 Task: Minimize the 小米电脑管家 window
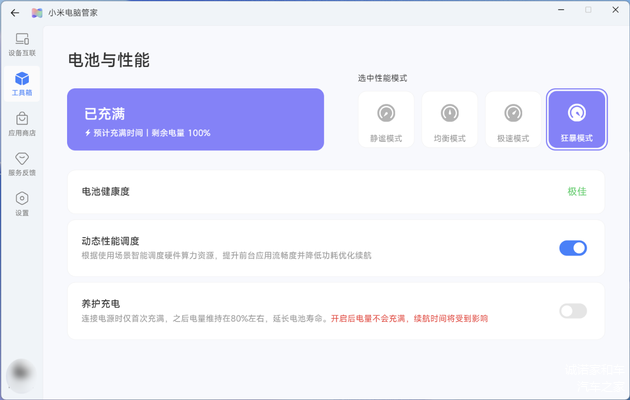click(x=560, y=11)
